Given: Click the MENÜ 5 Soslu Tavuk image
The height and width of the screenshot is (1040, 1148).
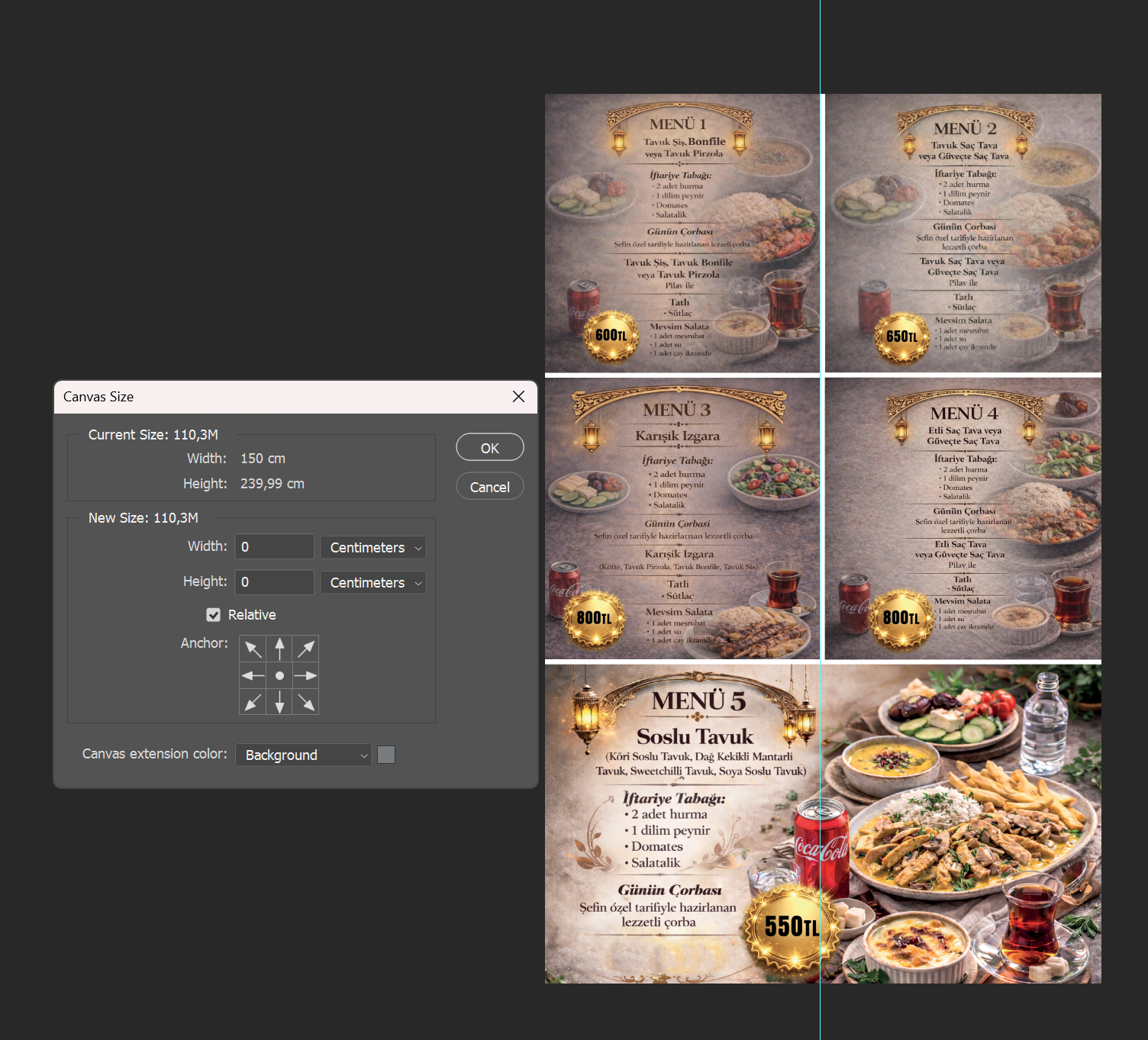Looking at the screenshot, I should pyautogui.click(x=822, y=824).
